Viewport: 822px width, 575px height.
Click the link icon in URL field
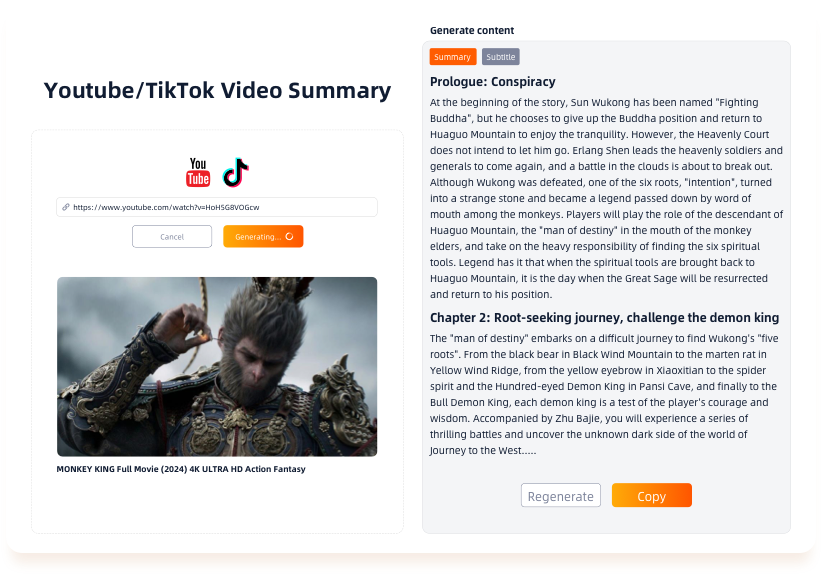[x=66, y=207]
